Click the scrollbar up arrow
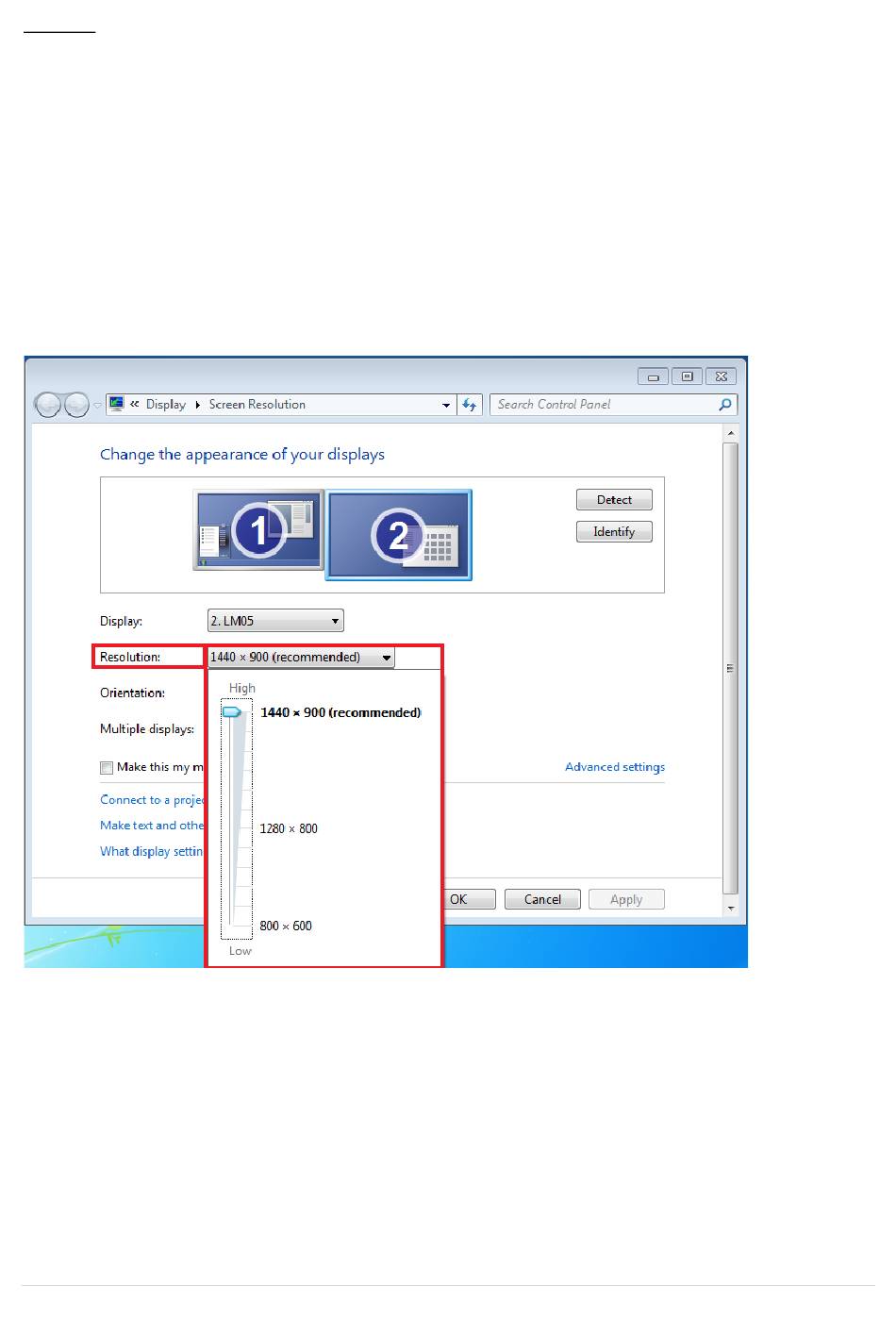This screenshot has width=896, height=1319. tap(730, 433)
